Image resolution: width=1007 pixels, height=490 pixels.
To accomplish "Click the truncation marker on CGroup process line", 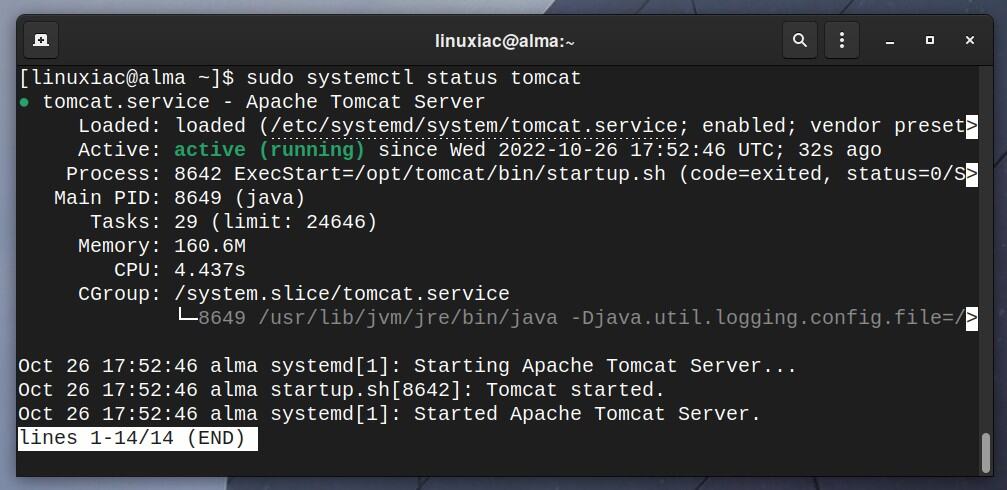I will (x=972, y=318).
